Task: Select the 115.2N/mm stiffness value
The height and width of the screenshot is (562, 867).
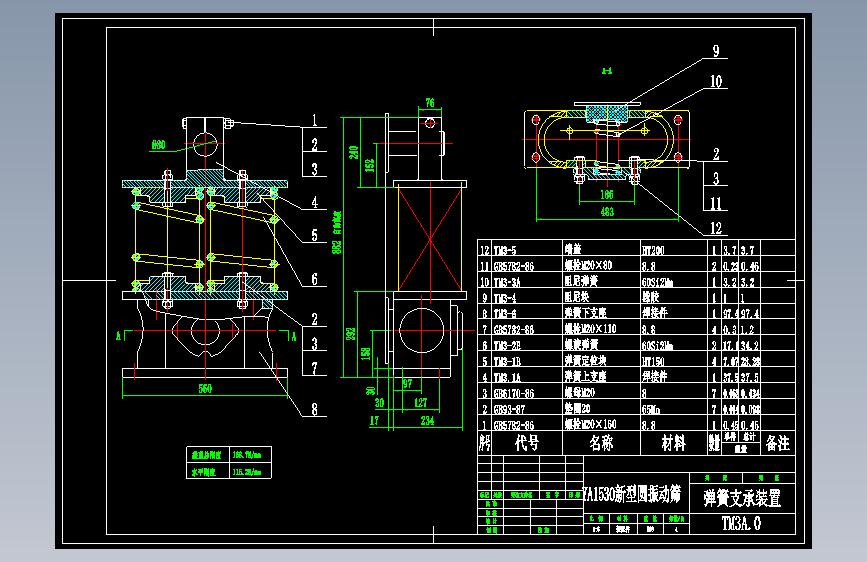Action: (x=247, y=472)
